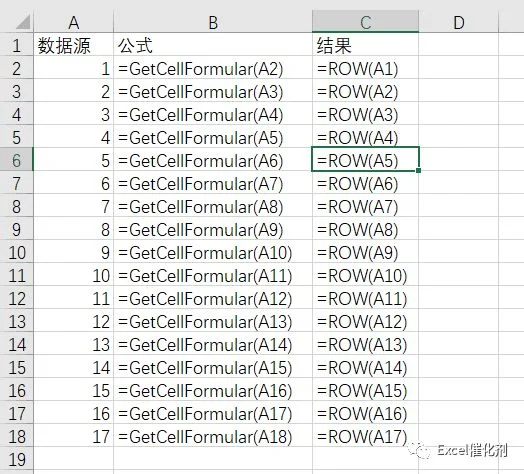
Task: Click cell showing =ROW(A17)
Action: tap(365, 436)
